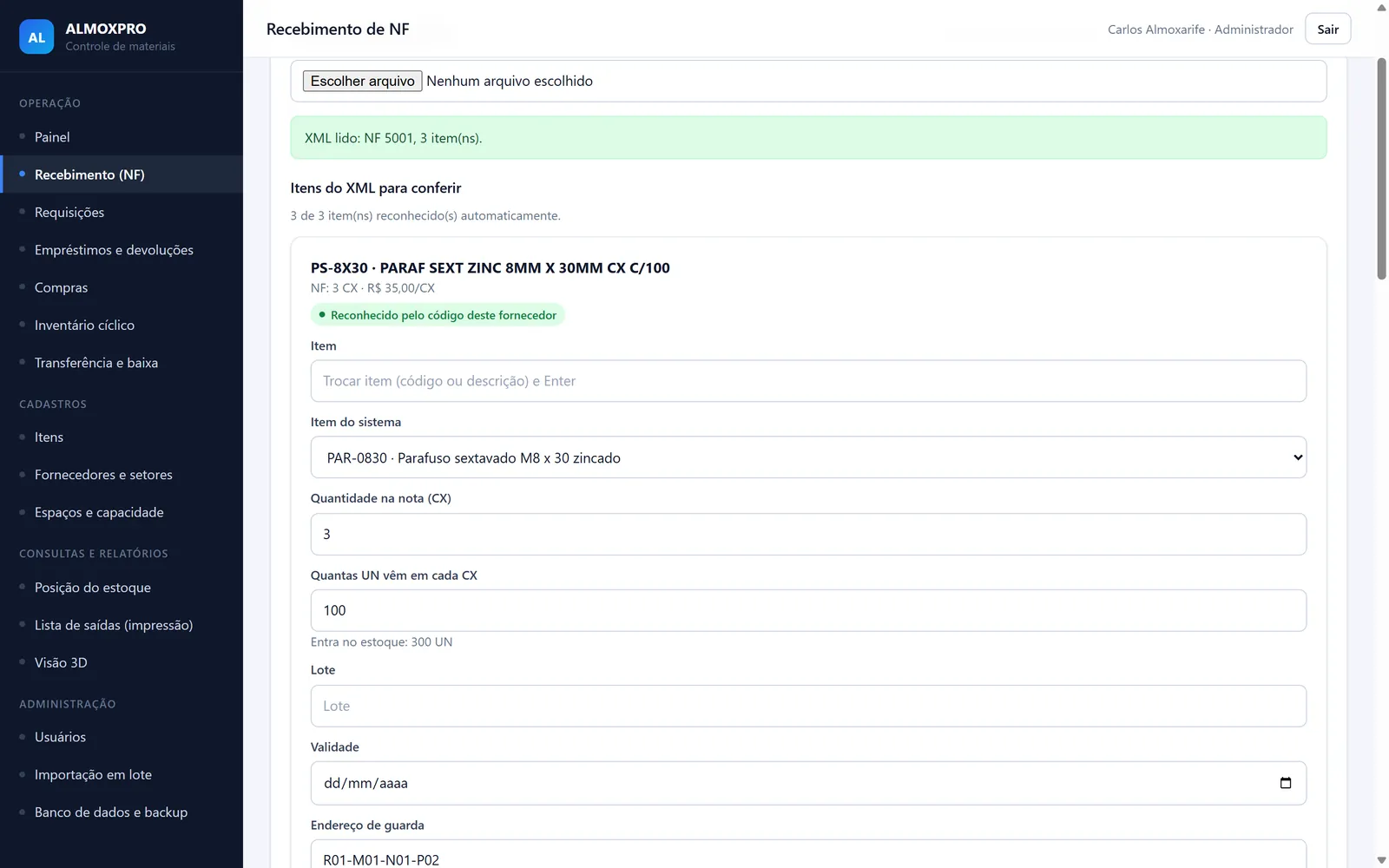Screen dimensions: 1389x868
Task: Click the Quantidade na nota (CX) field
Action: [x=808, y=534]
